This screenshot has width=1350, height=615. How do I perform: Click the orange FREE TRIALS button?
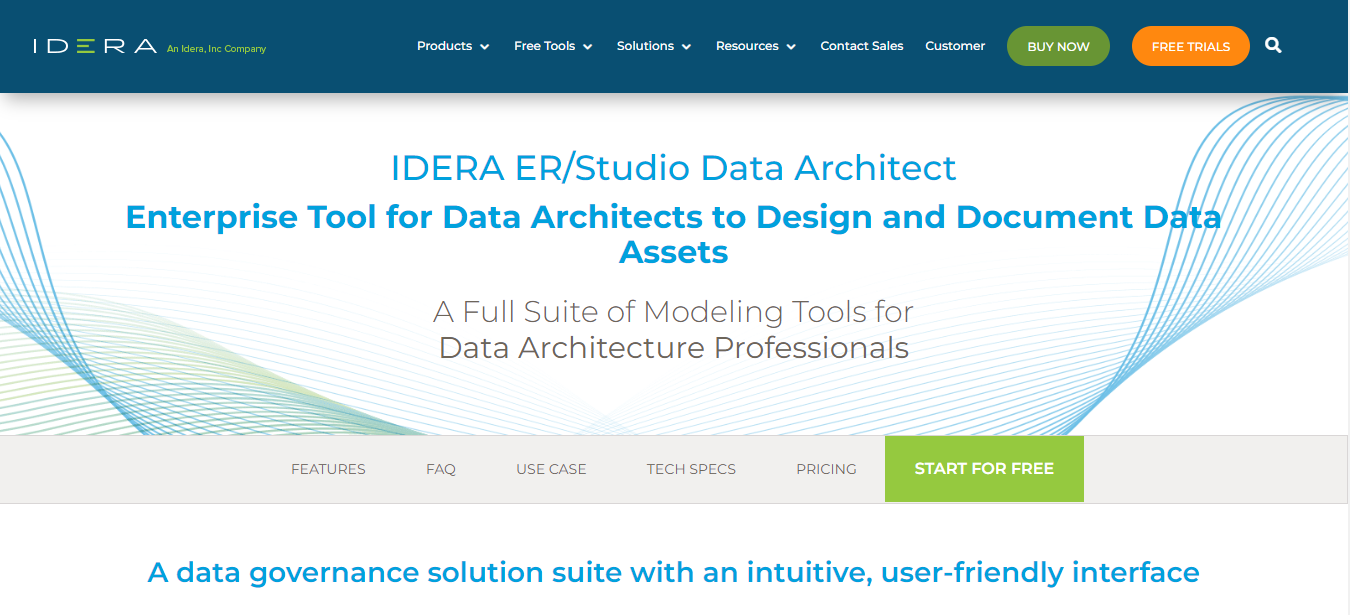[x=1190, y=45]
